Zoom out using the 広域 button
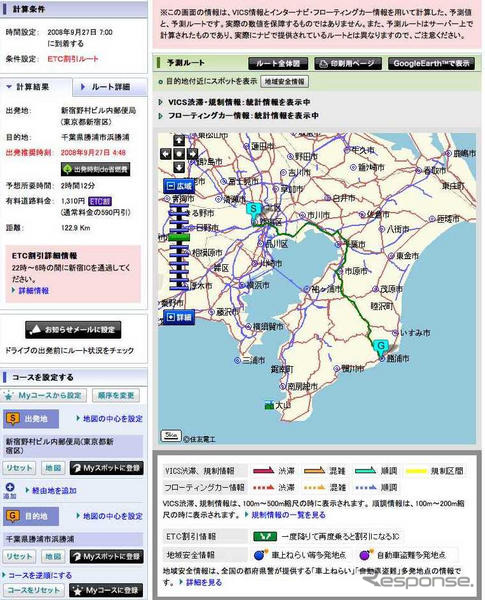The height and width of the screenshot is (600, 485). (x=179, y=186)
